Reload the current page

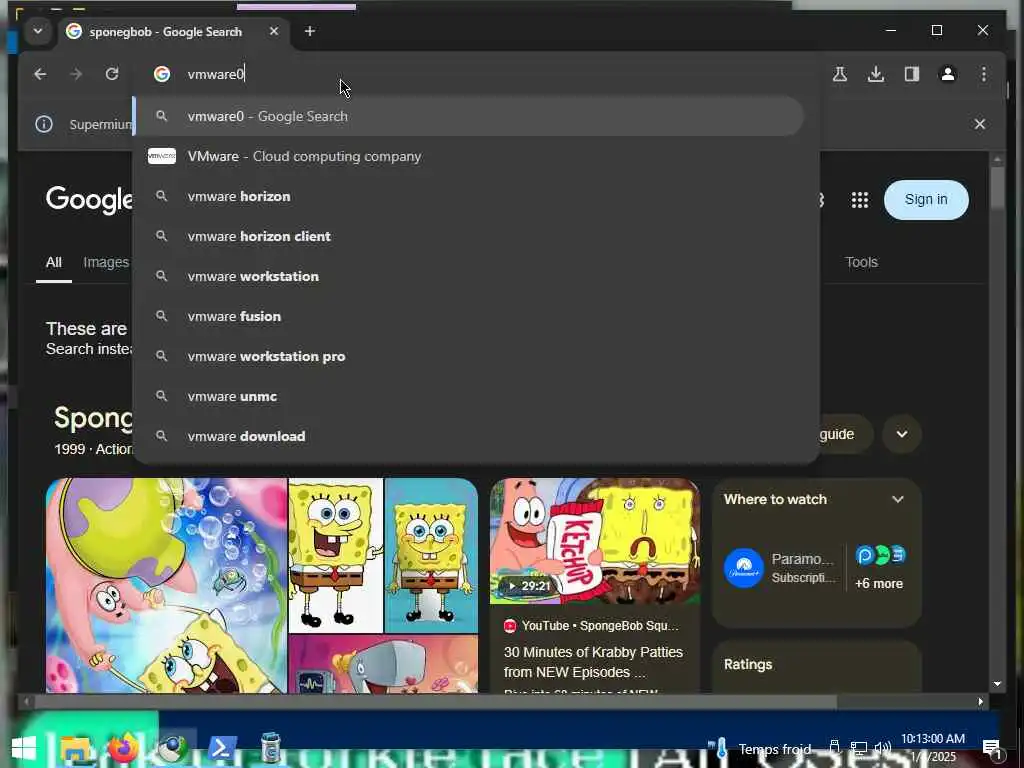coord(112,74)
